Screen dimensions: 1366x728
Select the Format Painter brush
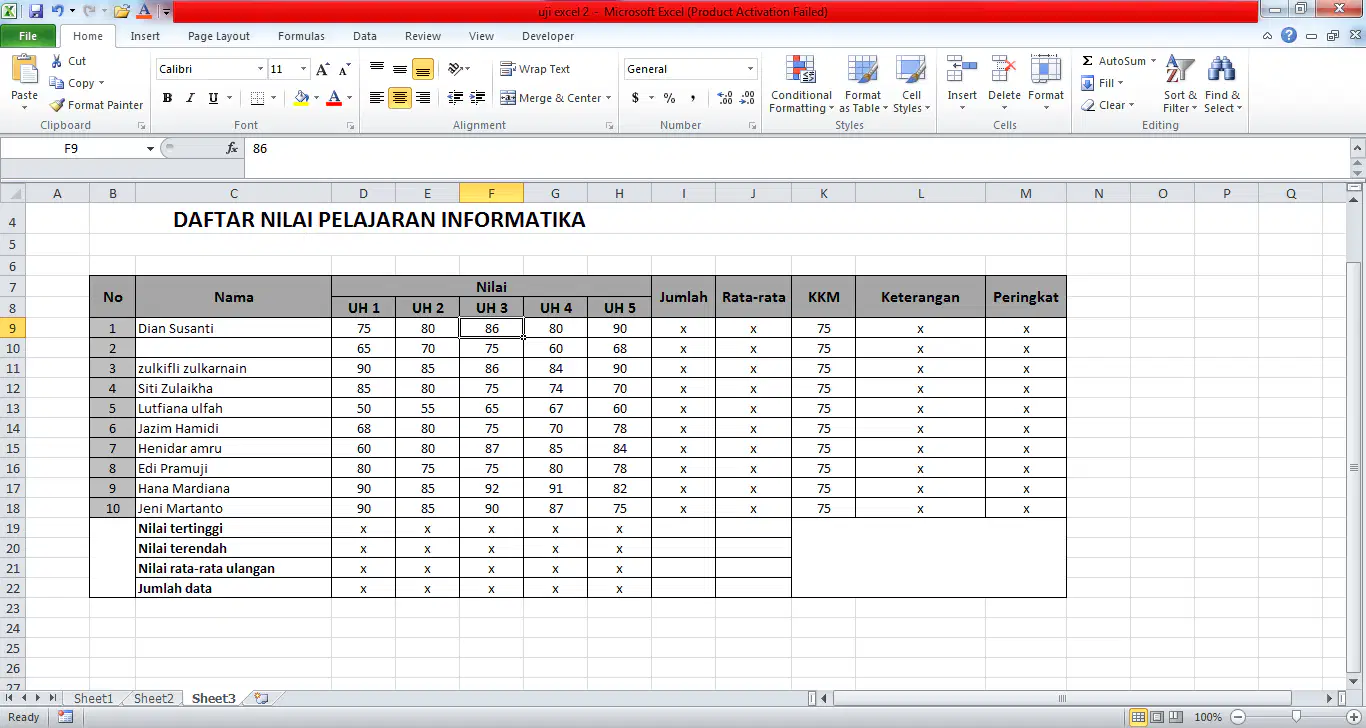coord(57,105)
